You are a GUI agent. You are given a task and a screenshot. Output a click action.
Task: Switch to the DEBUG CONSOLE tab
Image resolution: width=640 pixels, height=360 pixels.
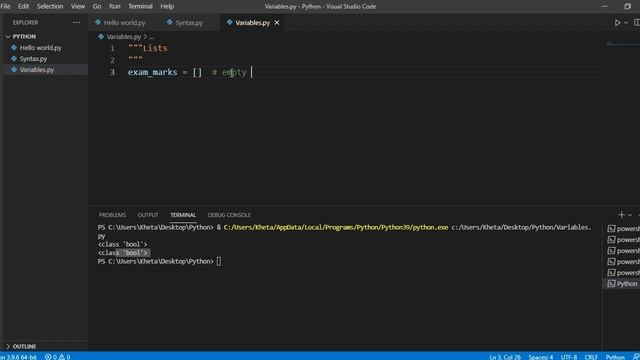coord(229,215)
